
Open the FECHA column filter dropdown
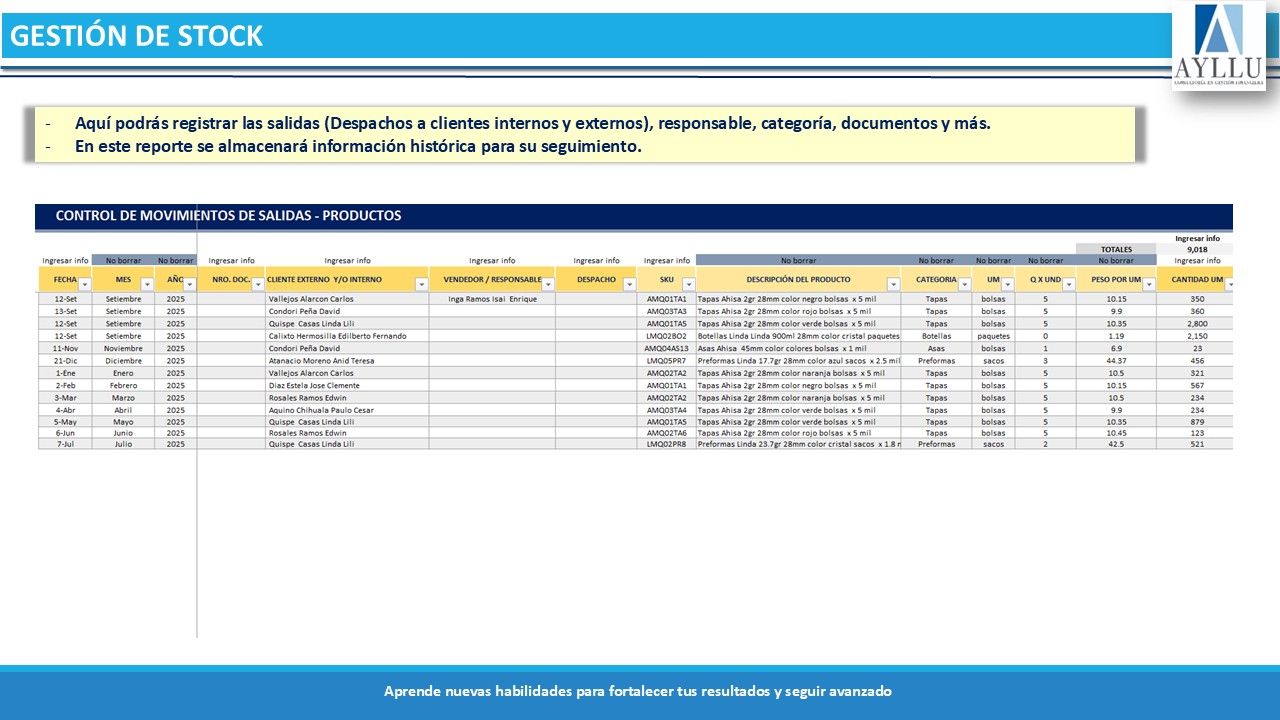point(84,285)
